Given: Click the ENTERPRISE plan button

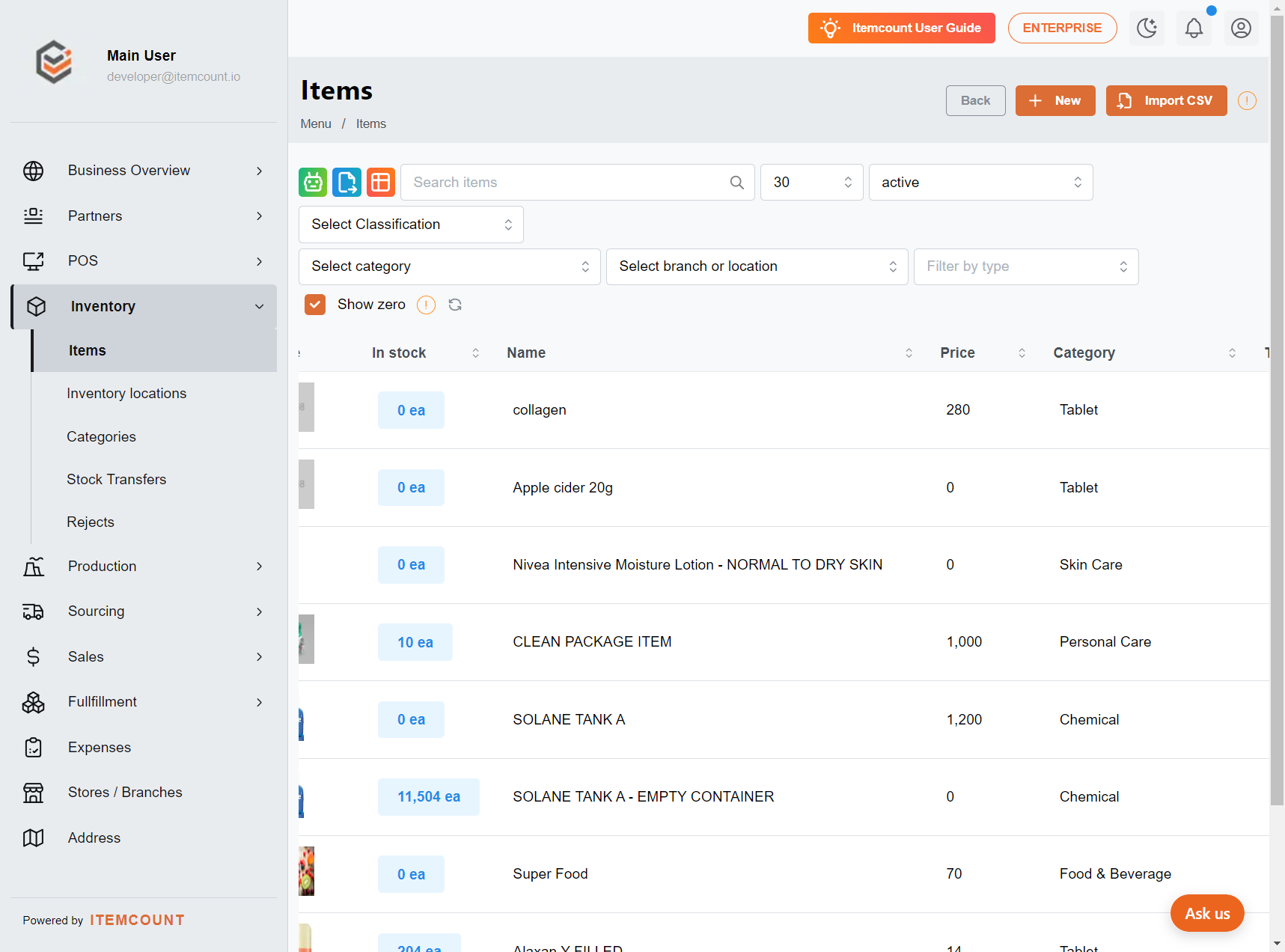Looking at the screenshot, I should pyautogui.click(x=1062, y=28).
